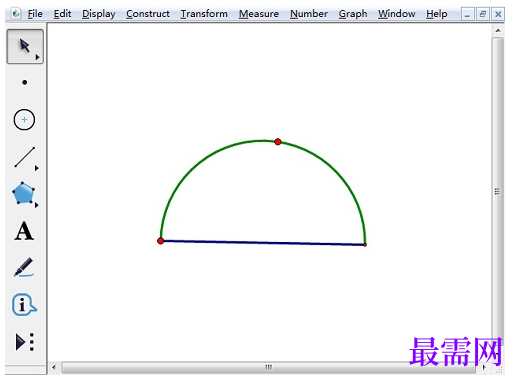Open the Measure menu

click(x=259, y=14)
